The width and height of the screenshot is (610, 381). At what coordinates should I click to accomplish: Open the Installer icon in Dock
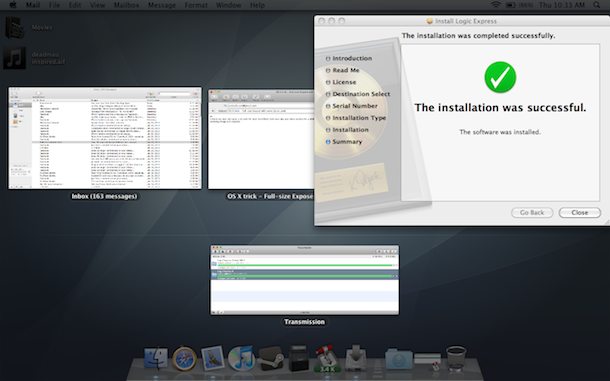coord(356,358)
